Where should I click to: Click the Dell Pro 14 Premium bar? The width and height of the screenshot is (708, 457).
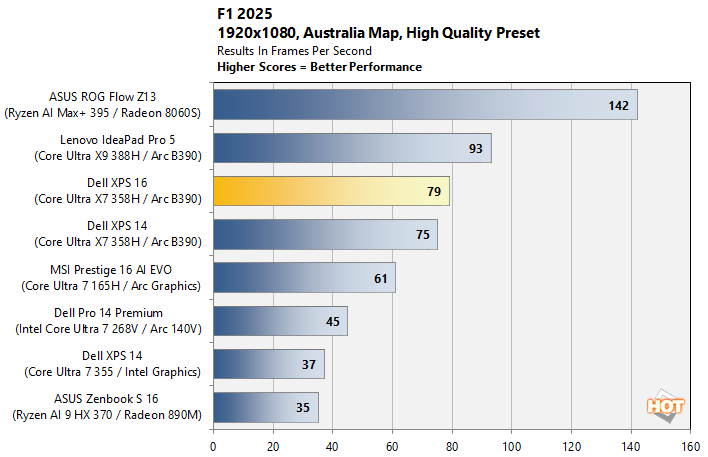pyautogui.click(x=280, y=321)
